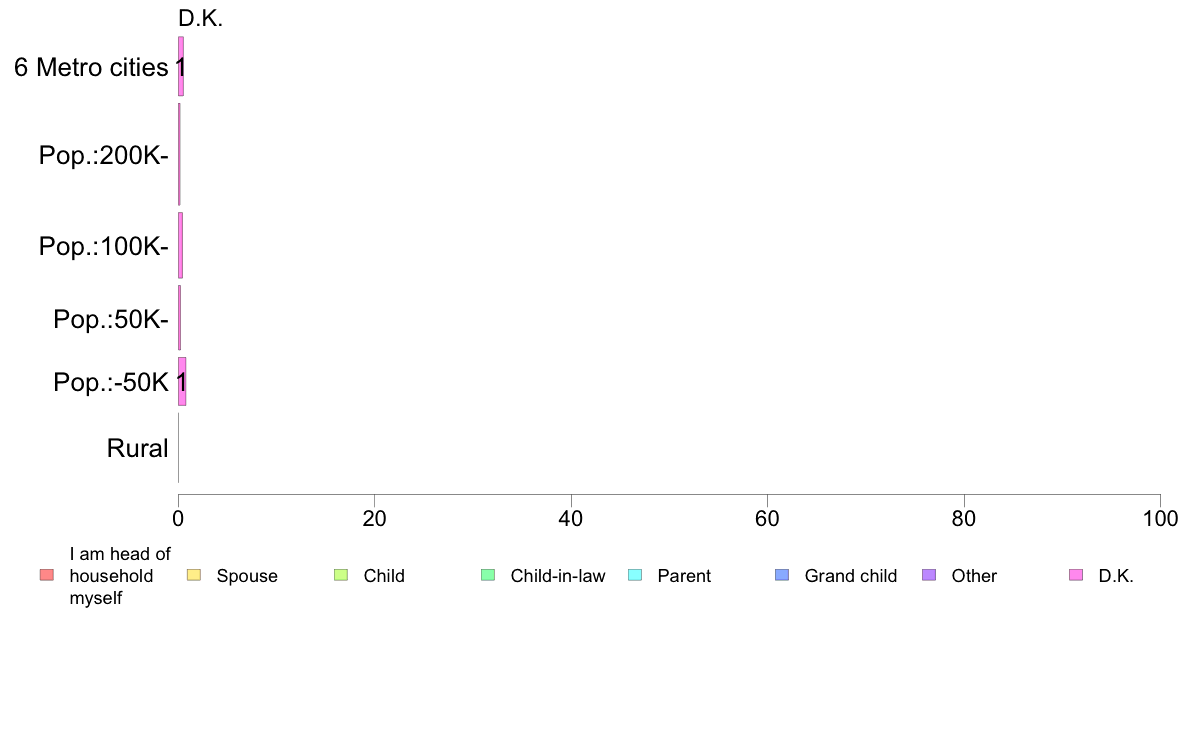1188x736 pixels.
Task: Click the 100 tick label on axis
Action: click(x=1160, y=518)
